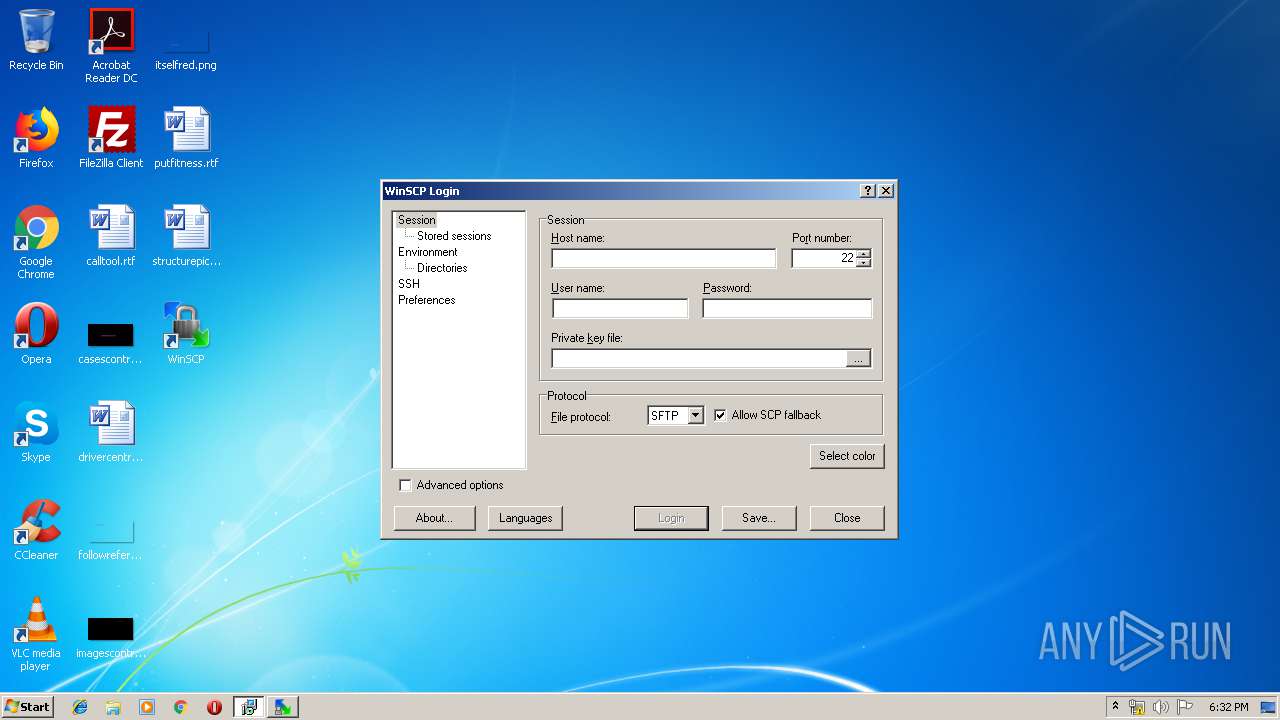Click the User name input field
Viewport: 1280px width, 720px height.
pyautogui.click(x=620, y=308)
